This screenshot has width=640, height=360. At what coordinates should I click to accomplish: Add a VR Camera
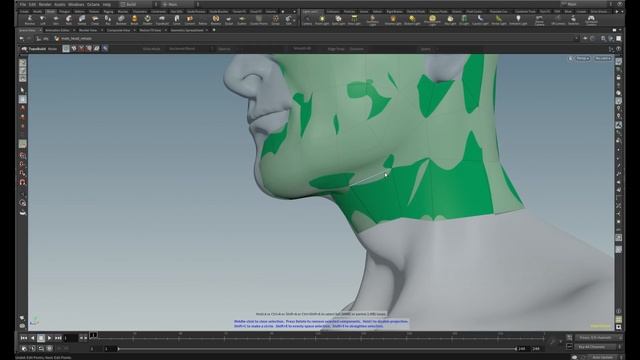point(558,20)
